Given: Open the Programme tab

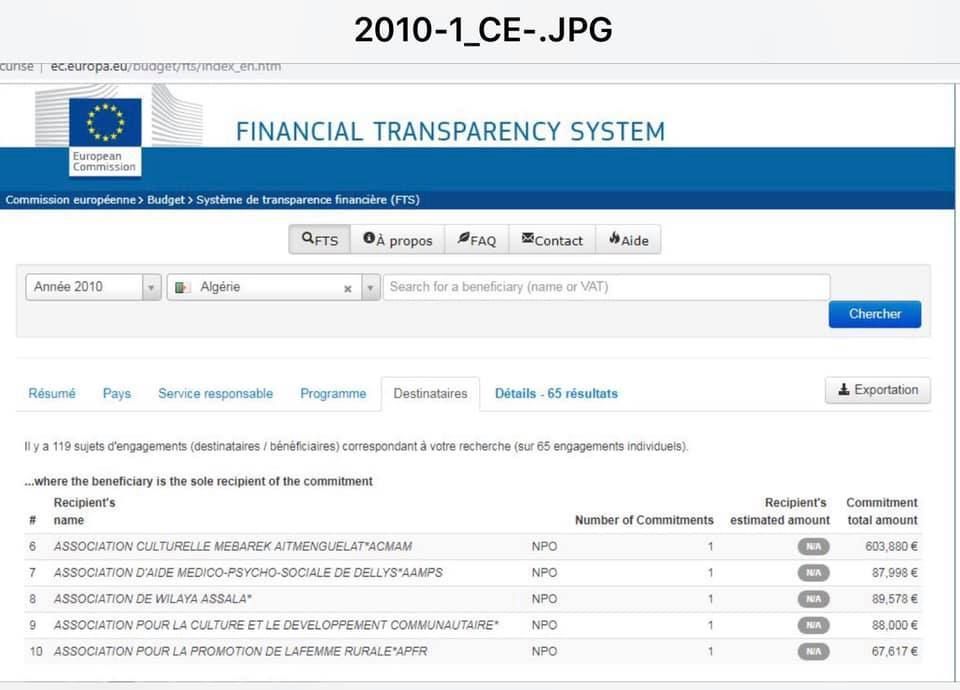Looking at the screenshot, I should (333, 394).
